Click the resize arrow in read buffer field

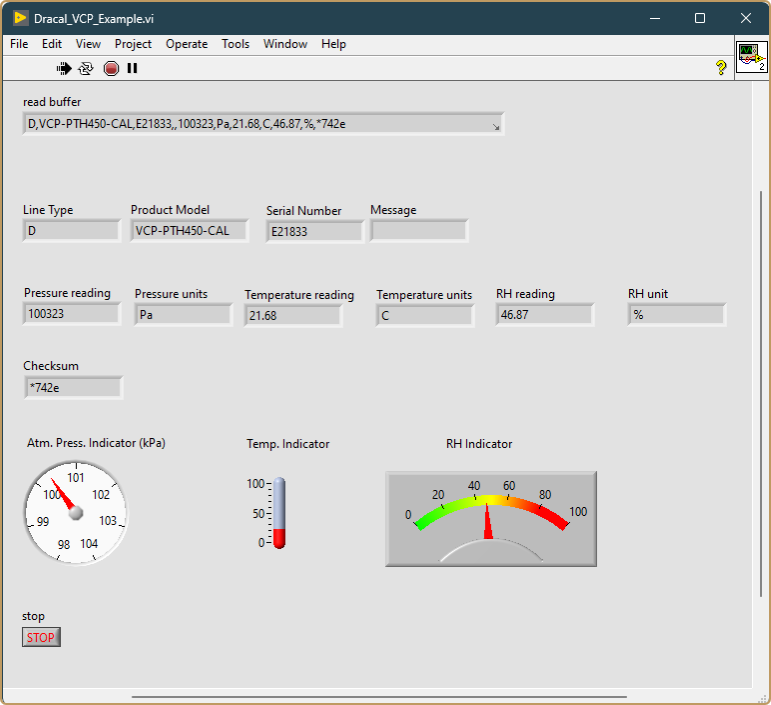tap(496, 127)
